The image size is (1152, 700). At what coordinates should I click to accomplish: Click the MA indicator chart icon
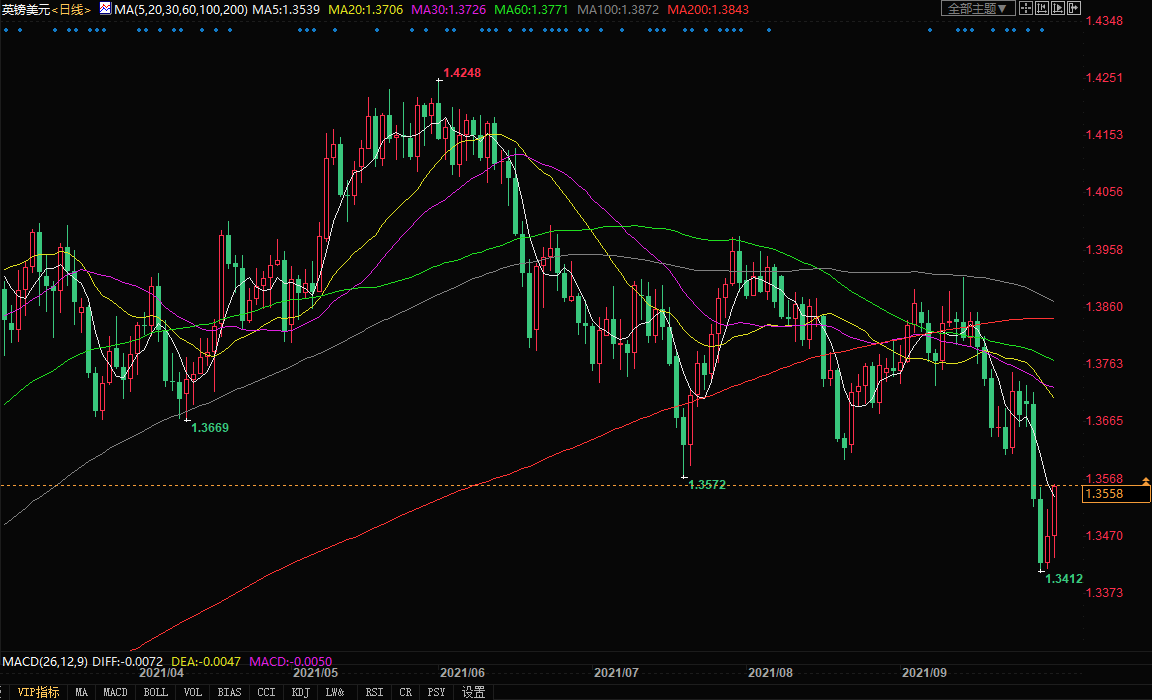pyautogui.click(x=105, y=9)
